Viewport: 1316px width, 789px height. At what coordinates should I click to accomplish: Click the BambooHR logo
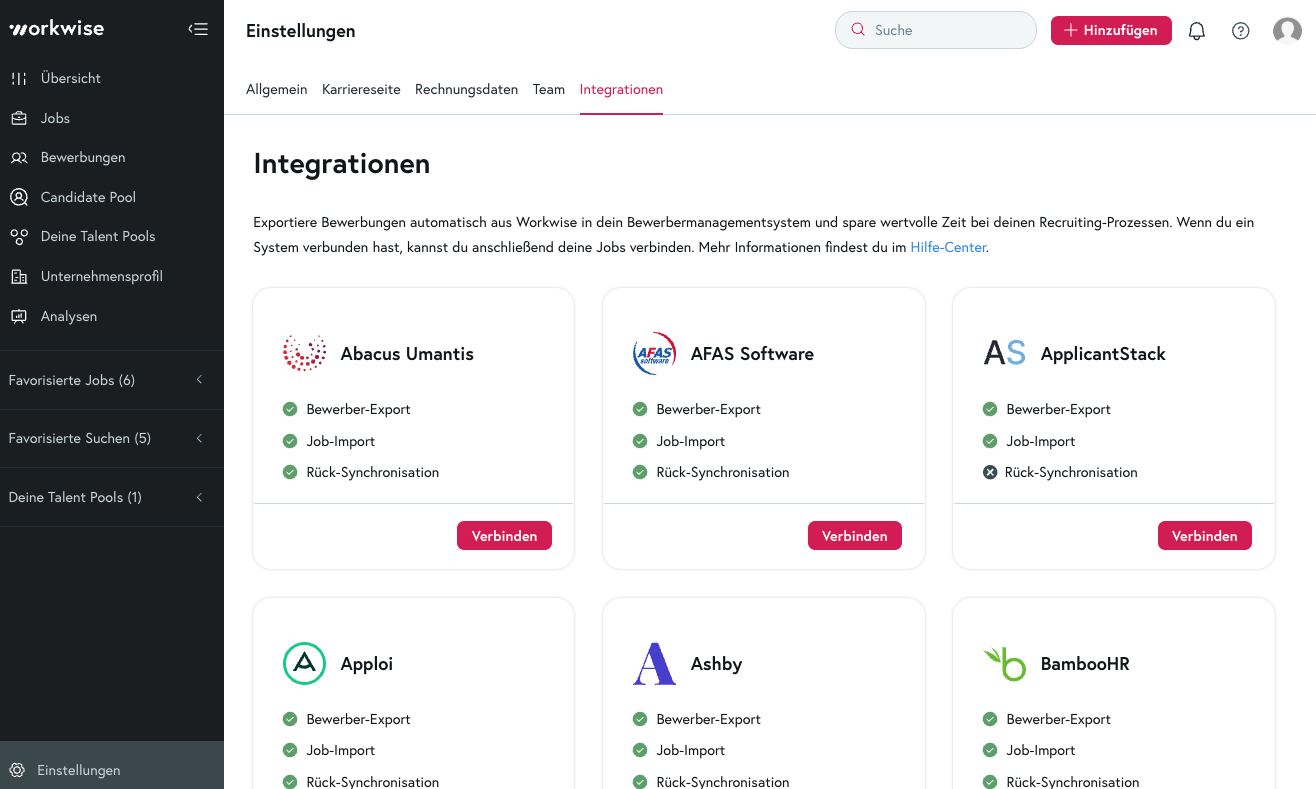point(1004,663)
